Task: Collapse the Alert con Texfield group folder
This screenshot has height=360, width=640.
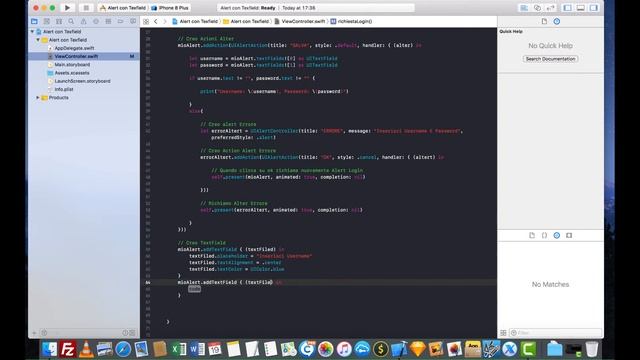Action: [x=38, y=40]
